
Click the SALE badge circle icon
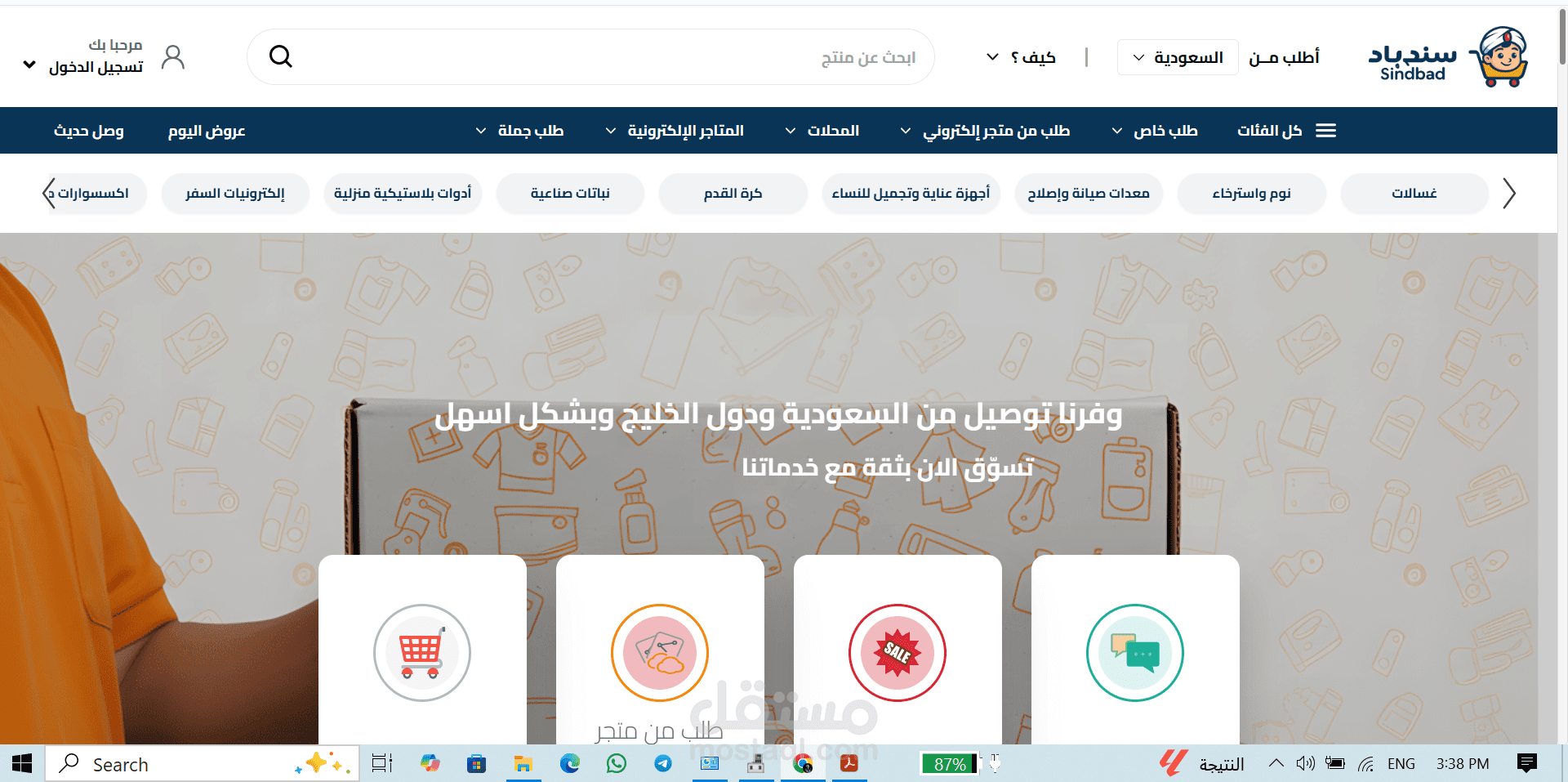click(898, 653)
